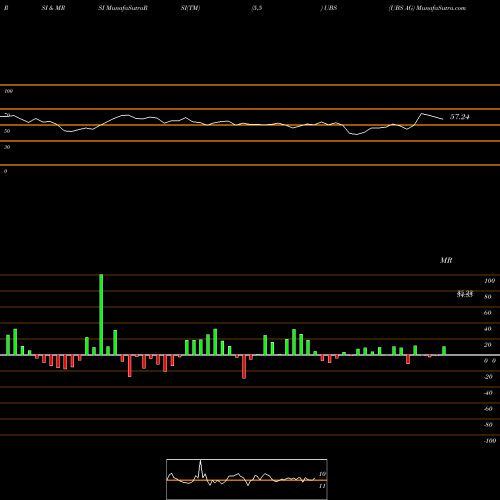Viewport: 500px width, 500px height.
Task: Click the -100 label on MR axis
Action: click(489, 441)
